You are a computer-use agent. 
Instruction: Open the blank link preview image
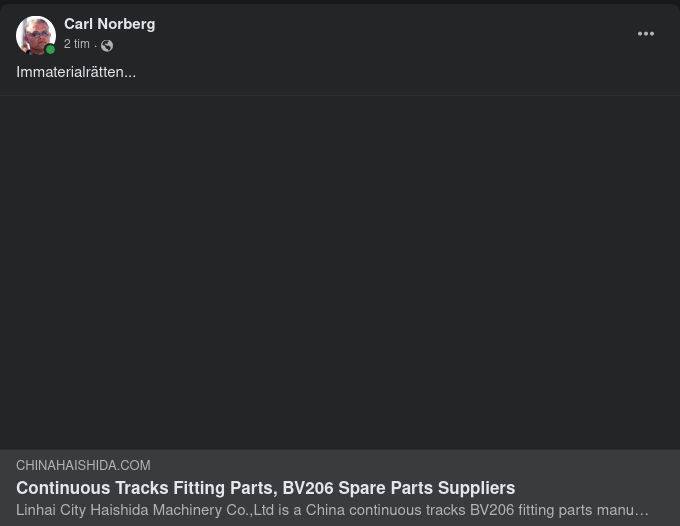pyautogui.click(x=340, y=272)
